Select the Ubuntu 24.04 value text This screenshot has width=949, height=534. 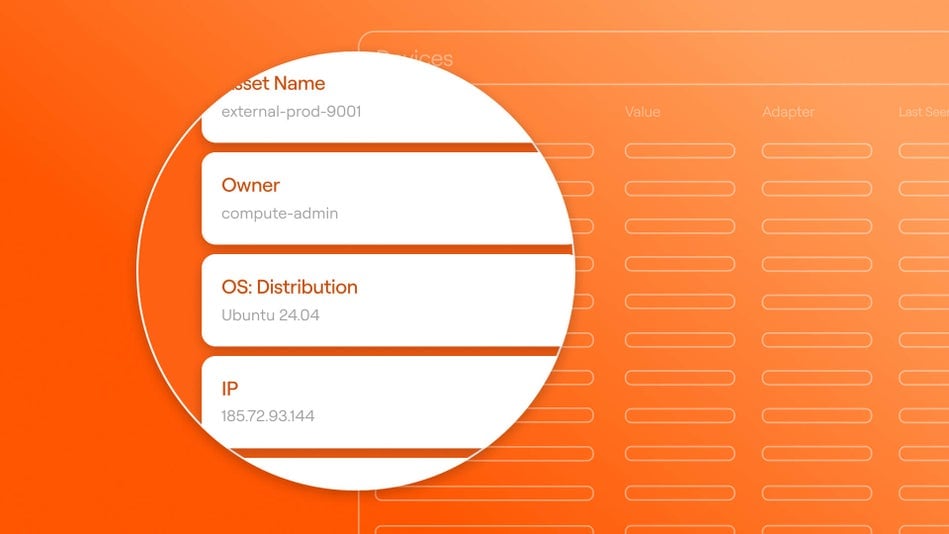270,315
